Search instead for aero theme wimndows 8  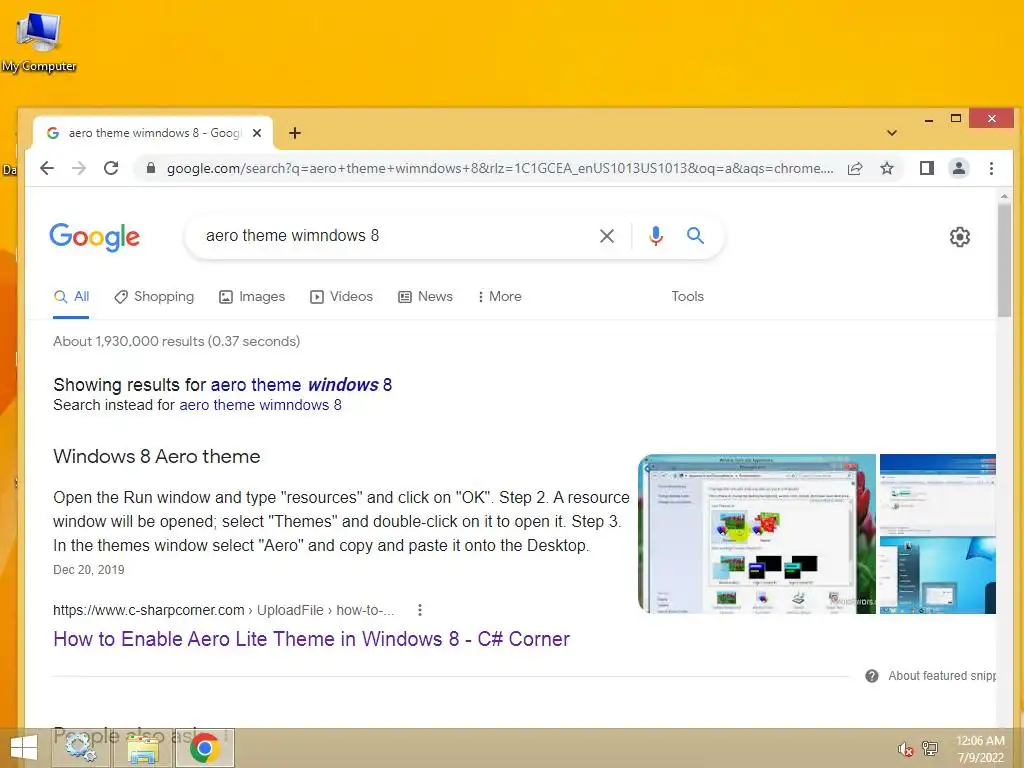coord(261,405)
